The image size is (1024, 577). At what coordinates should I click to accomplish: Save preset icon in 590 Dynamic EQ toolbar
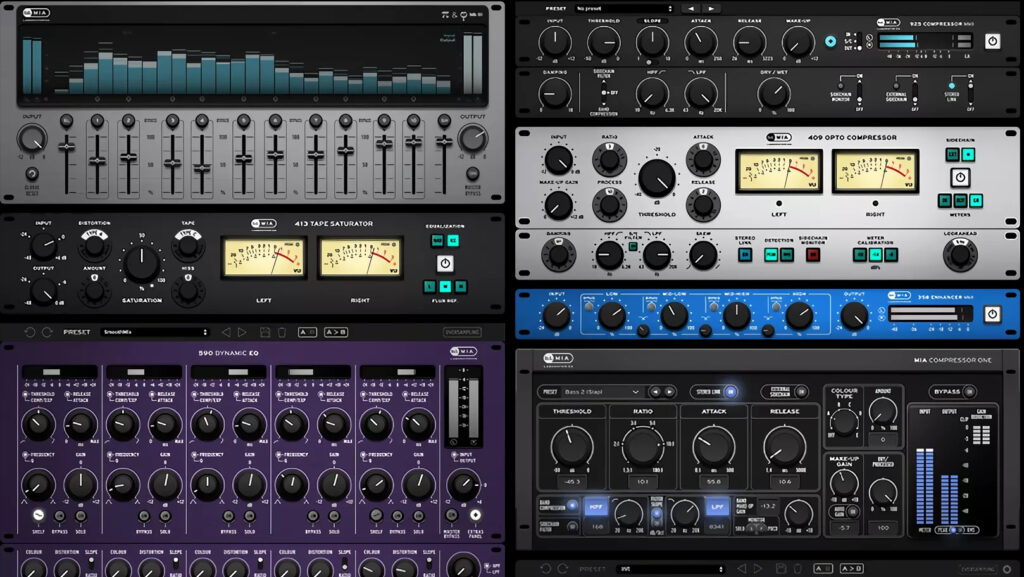tap(264, 332)
